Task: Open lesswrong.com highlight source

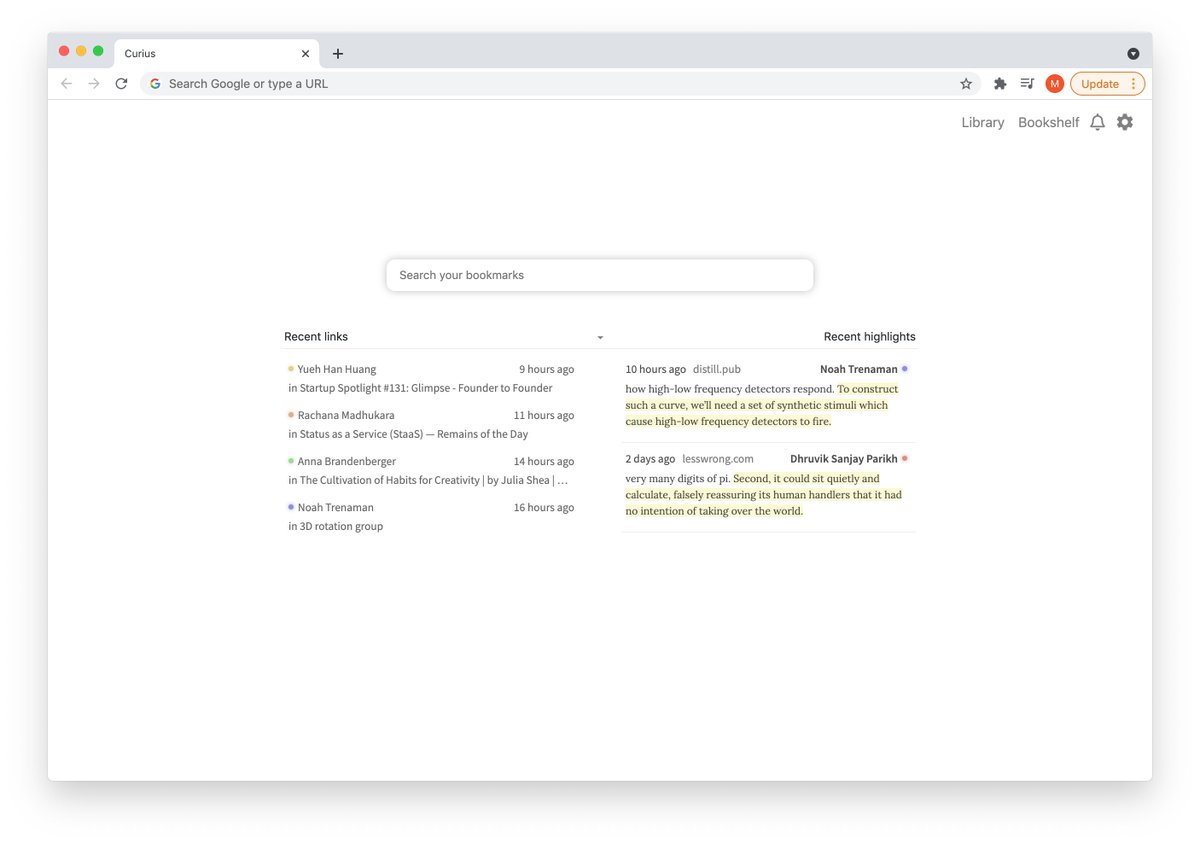Action: pos(718,459)
